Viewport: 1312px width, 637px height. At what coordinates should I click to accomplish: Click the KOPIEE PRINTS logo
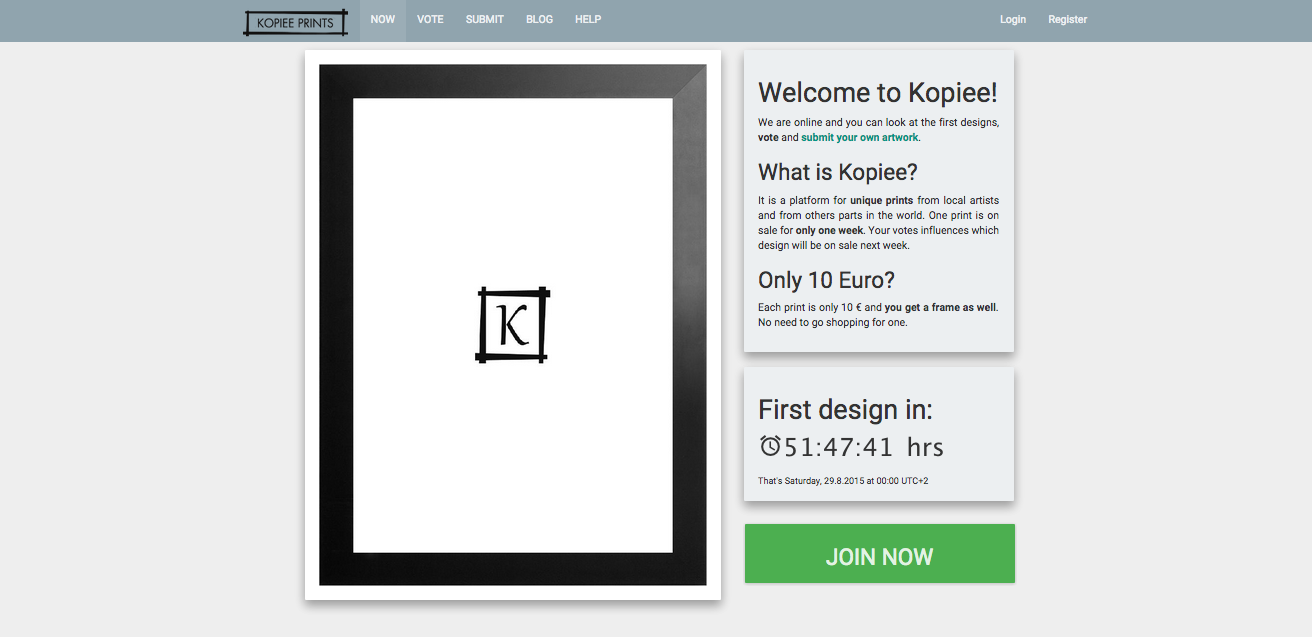pyautogui.click(x=295, y=19)
